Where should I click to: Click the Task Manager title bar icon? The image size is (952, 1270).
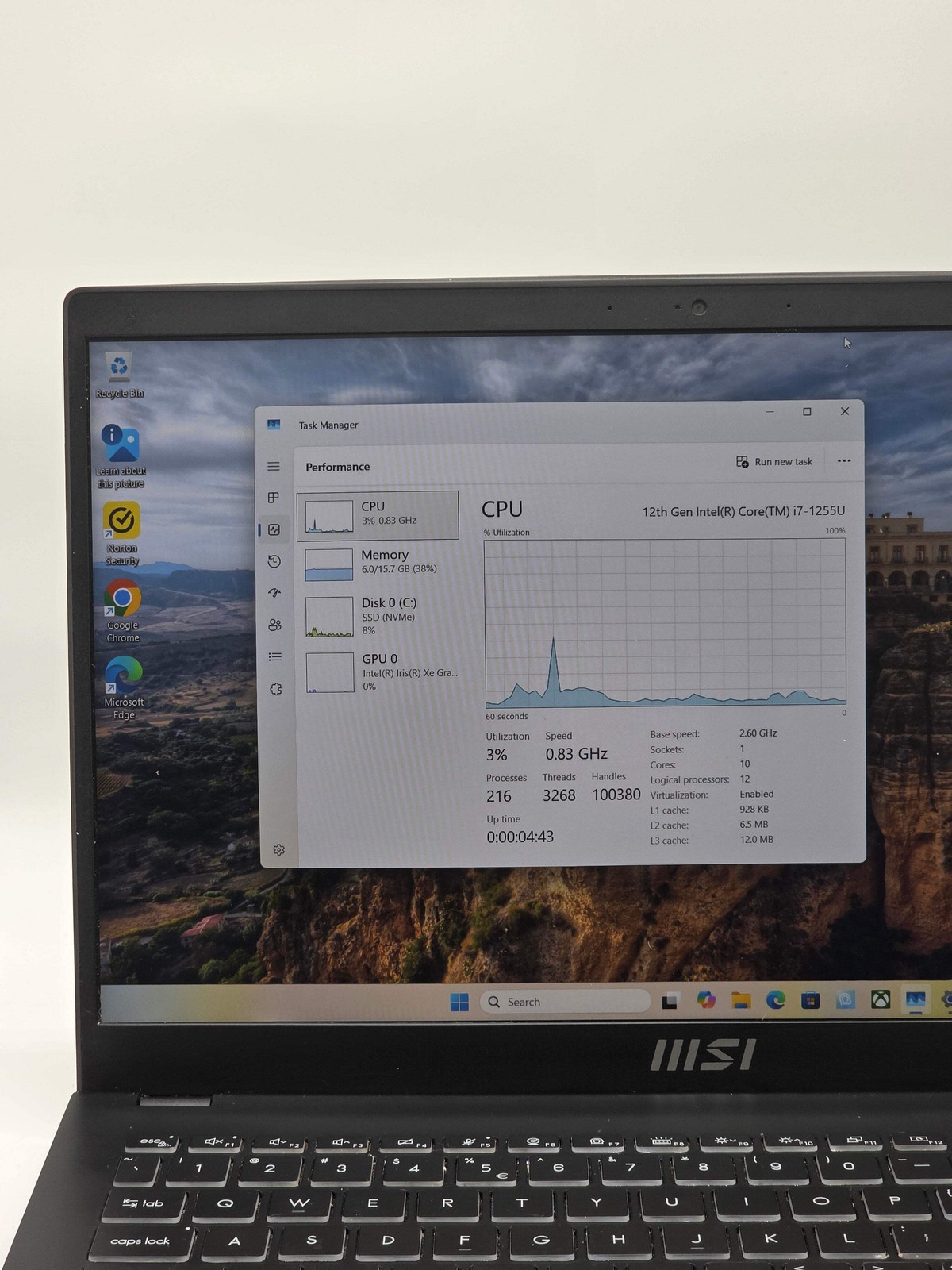pyautogui.click(x=274, y=425)
